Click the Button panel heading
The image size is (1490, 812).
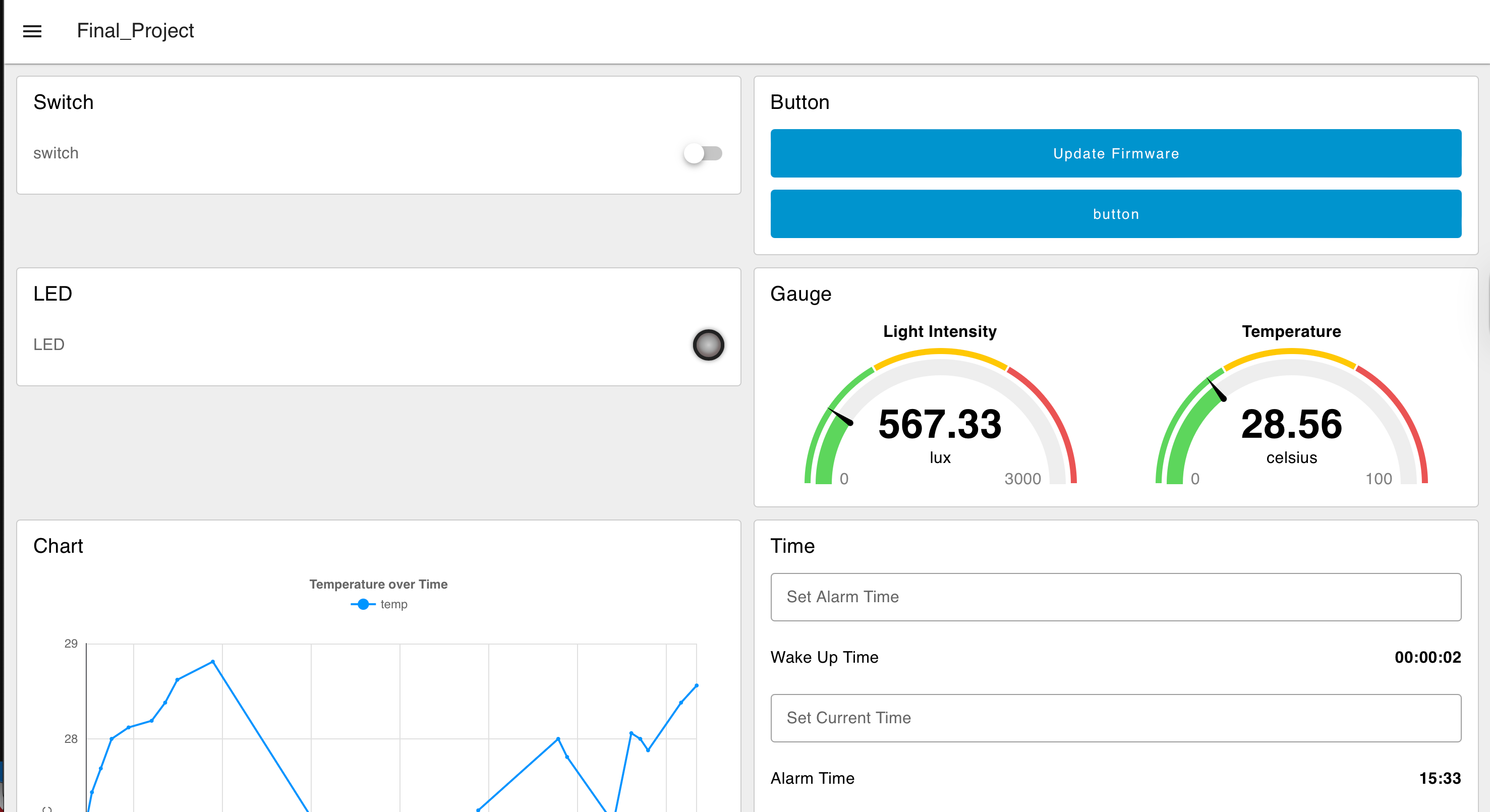[800, 102]
